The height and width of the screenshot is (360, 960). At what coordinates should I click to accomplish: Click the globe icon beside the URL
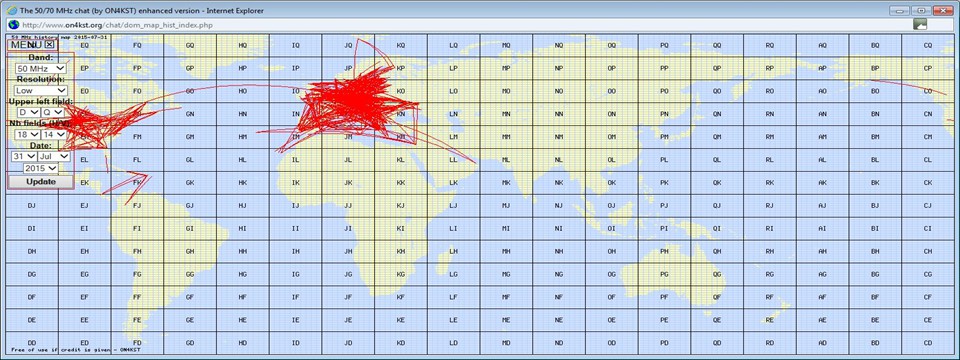[x=13, y=24]
